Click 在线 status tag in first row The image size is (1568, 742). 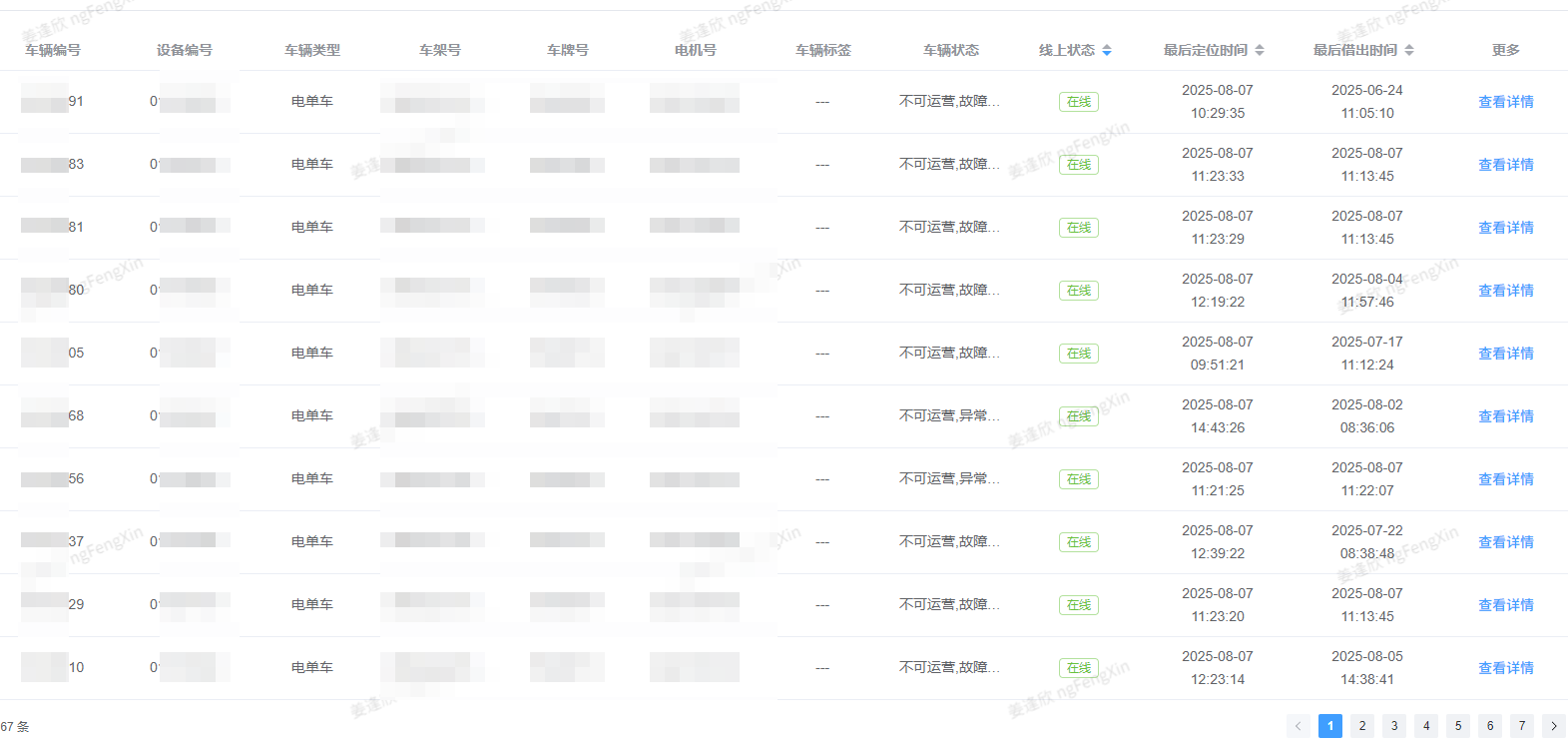coord(1079,102)
